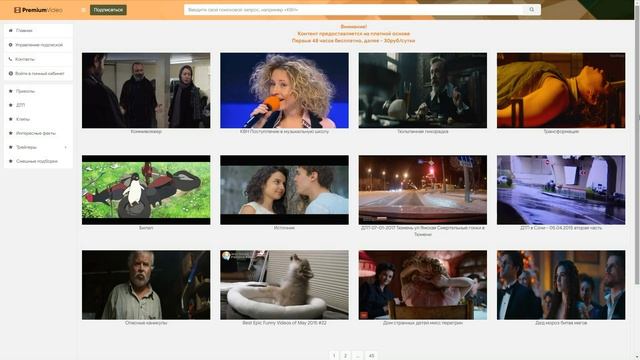The width and height of the screenshot is (640, 360).
Task: Open thumbnail of bearded man at table
Action: 423,90
